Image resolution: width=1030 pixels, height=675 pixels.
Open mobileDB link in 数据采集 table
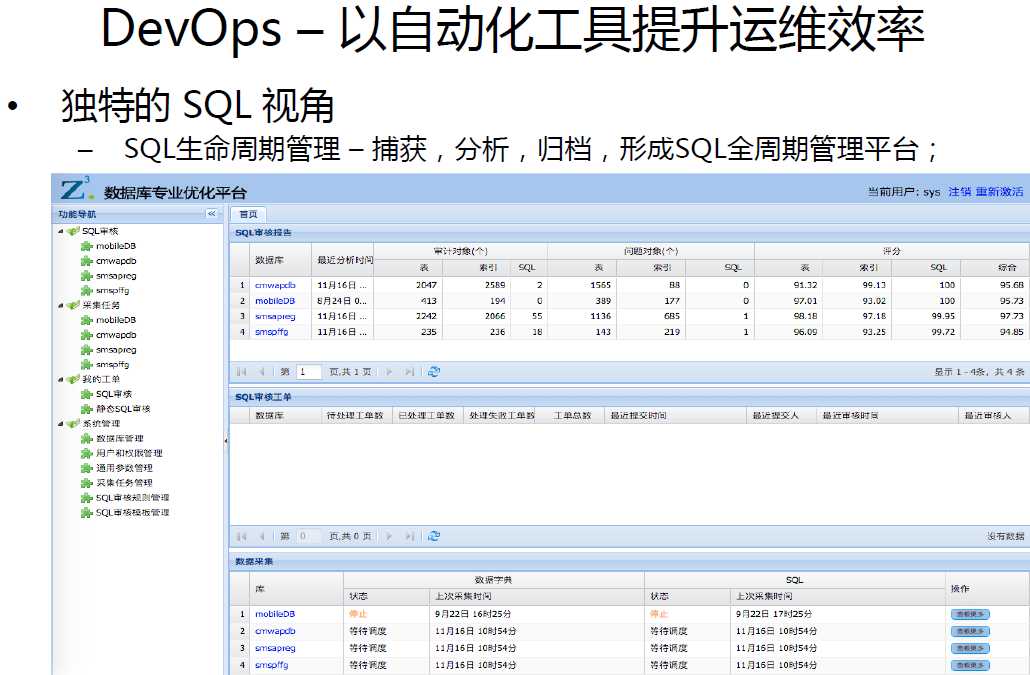tap(275, 614)
